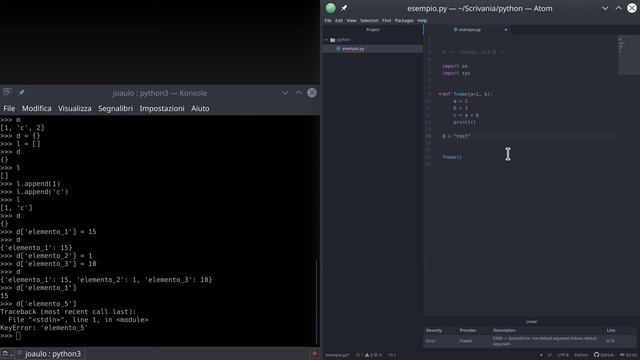Click Linter panel title
The image size is (640, 360).
coord(531,322)
